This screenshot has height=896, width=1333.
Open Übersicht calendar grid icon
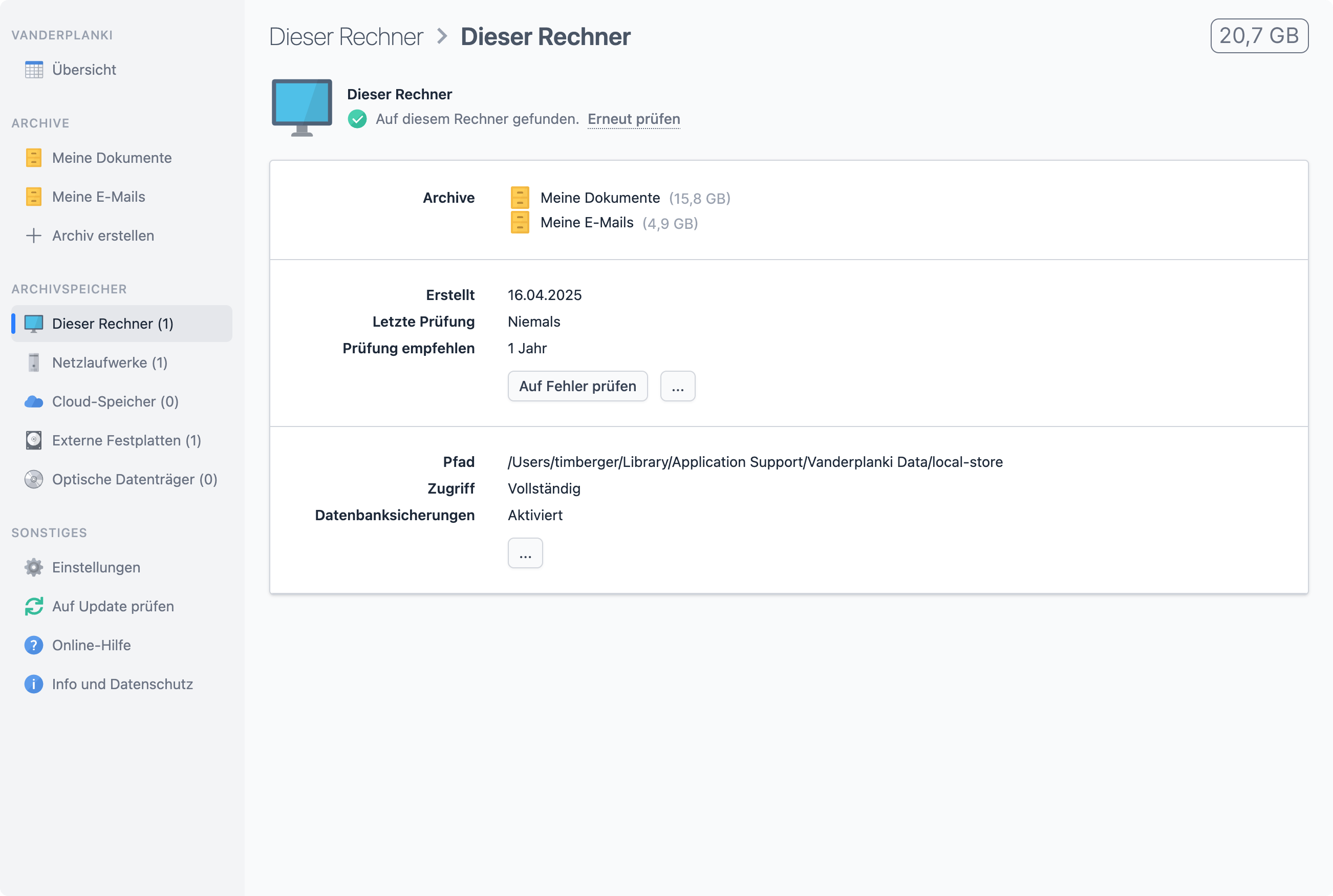pyautogui.click(x=34, y=70)
